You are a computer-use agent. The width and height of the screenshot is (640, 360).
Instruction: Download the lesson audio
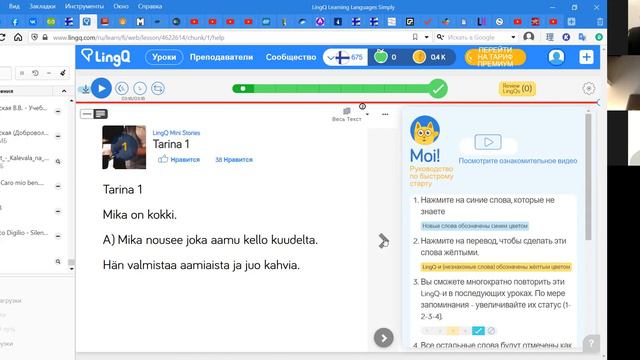(x=85, y=89)
